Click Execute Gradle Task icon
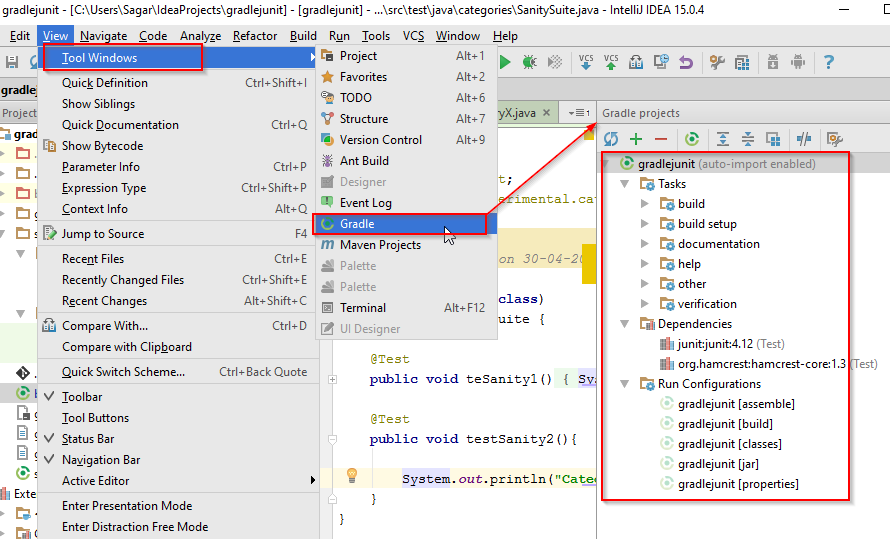The height and width of the screenshot is (539, 890). 691,139
